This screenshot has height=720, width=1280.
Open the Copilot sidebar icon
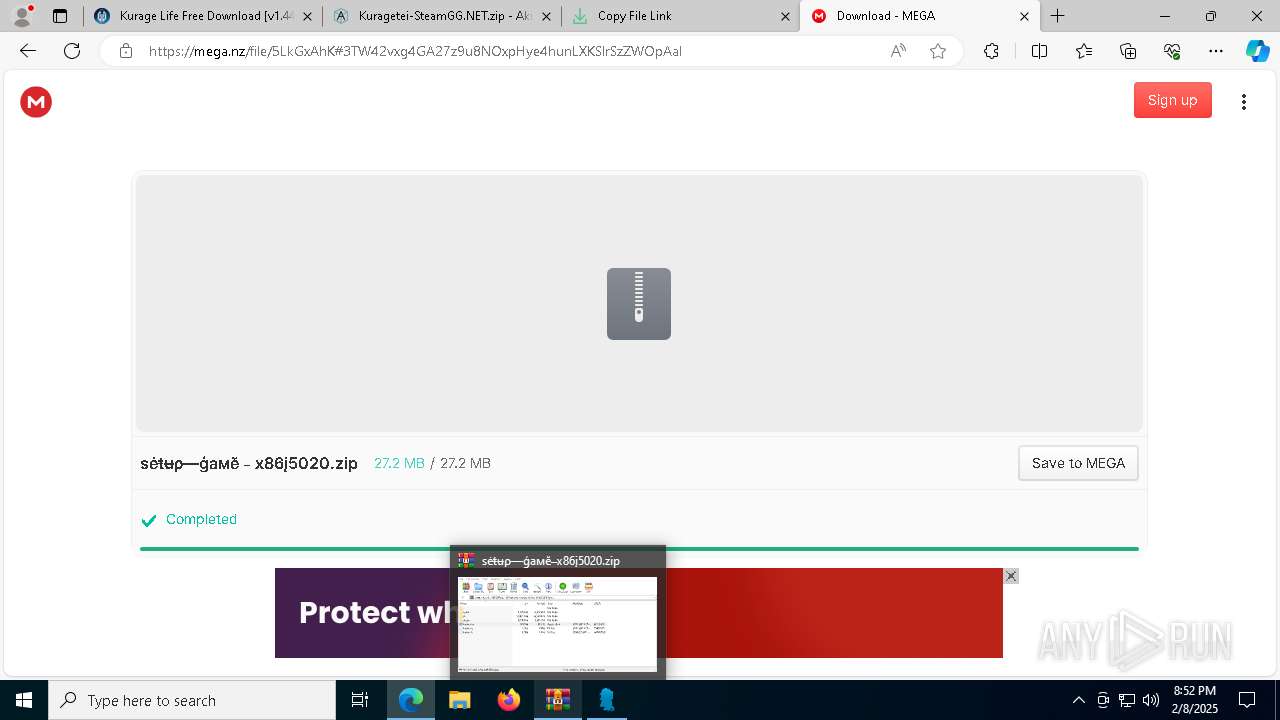coord(1257,51)
